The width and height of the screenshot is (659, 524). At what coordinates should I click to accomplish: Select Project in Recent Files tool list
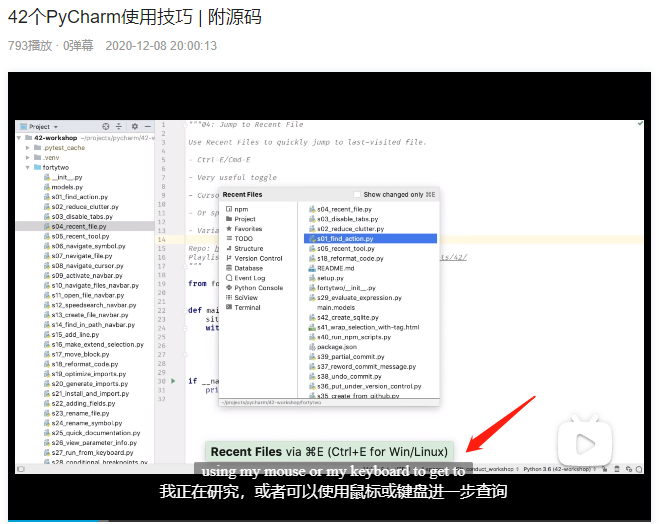tap(240, 219)
